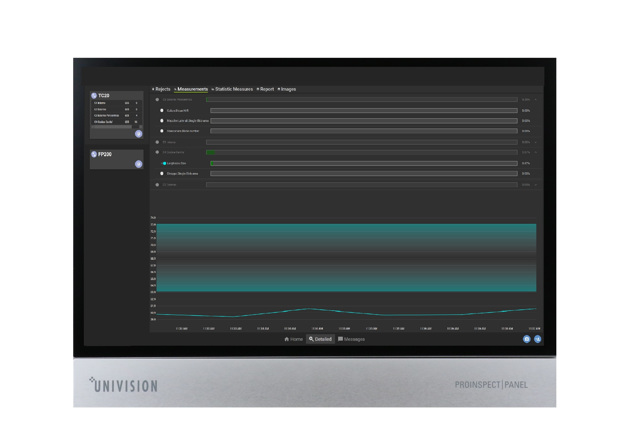The height and width of the screenshot is (437, 630).
Task: Click the grey circle icon of the second group
Action: 157,142
